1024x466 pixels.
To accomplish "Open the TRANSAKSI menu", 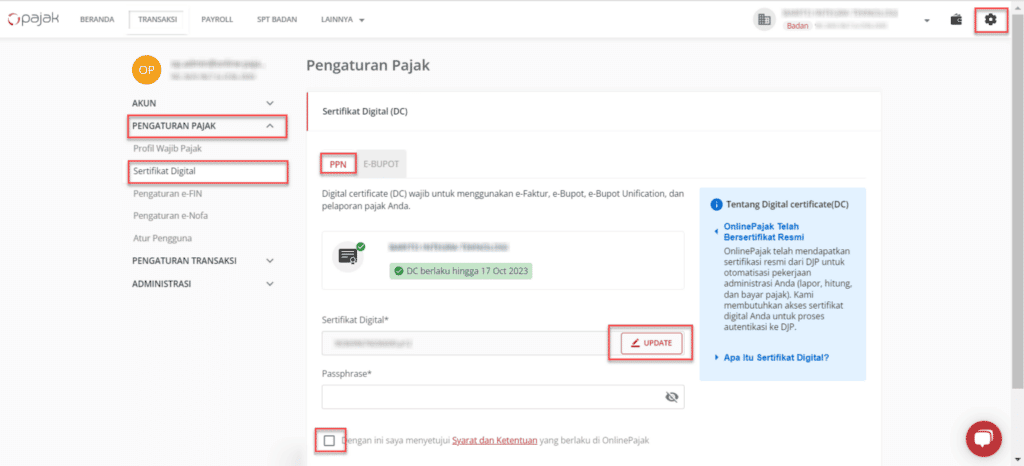I will (x=157, y=20).
